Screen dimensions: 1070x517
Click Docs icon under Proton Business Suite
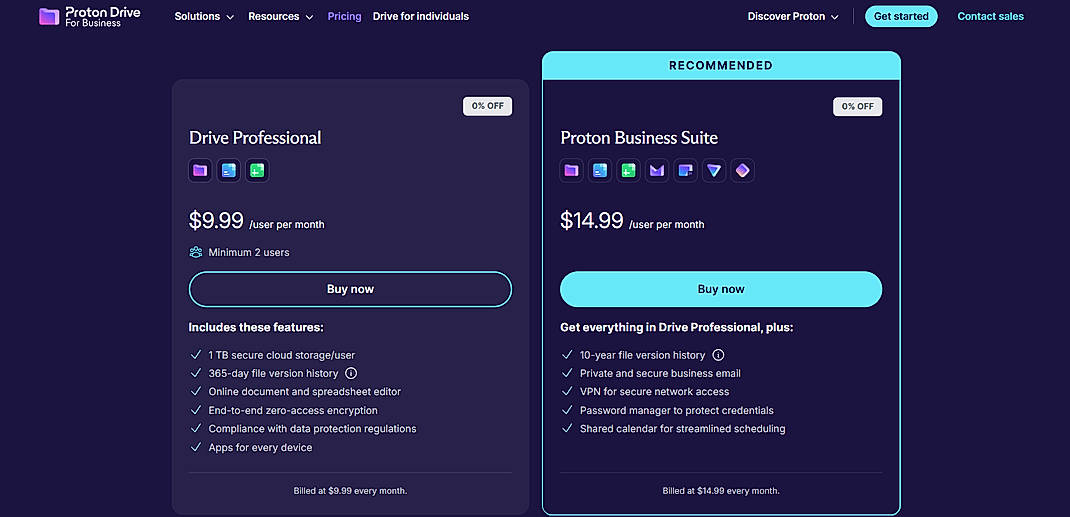(600, 171)
